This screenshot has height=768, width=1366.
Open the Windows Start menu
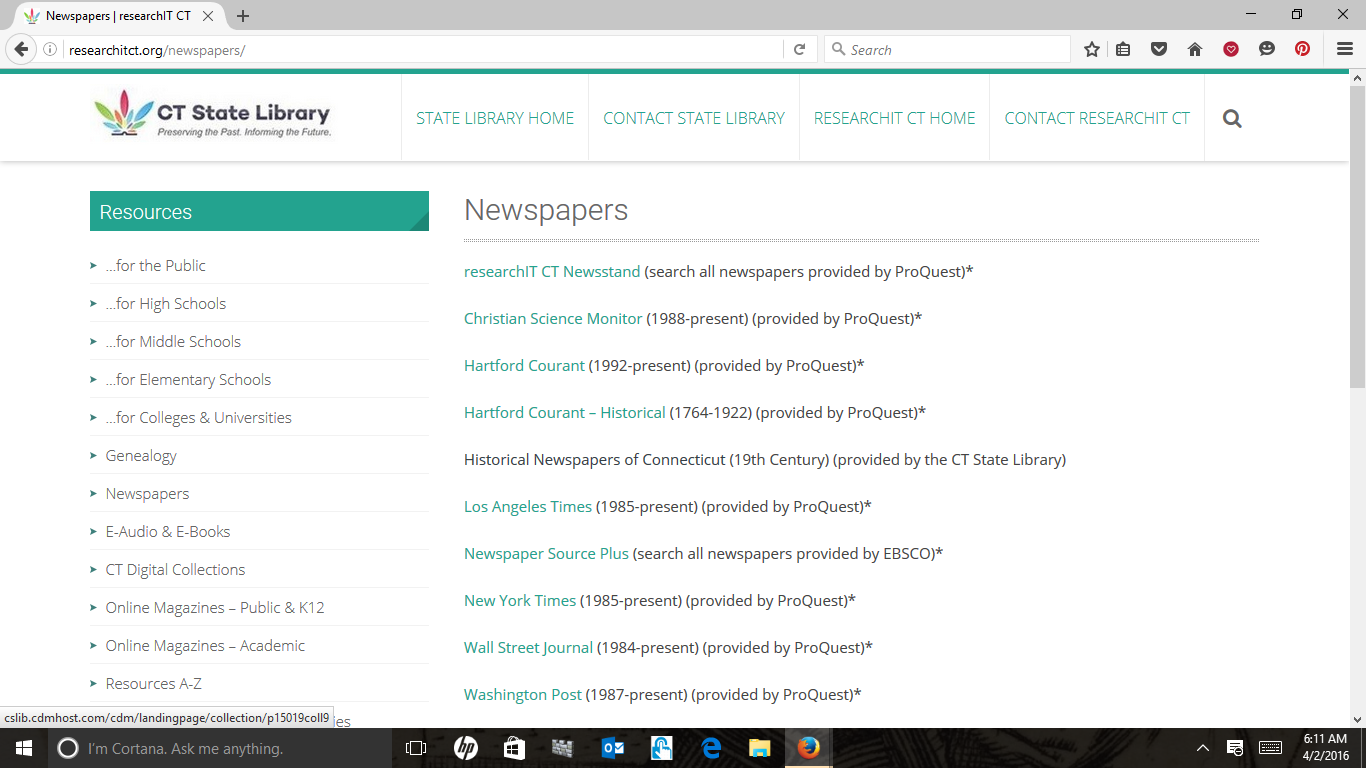pos(23,748)
